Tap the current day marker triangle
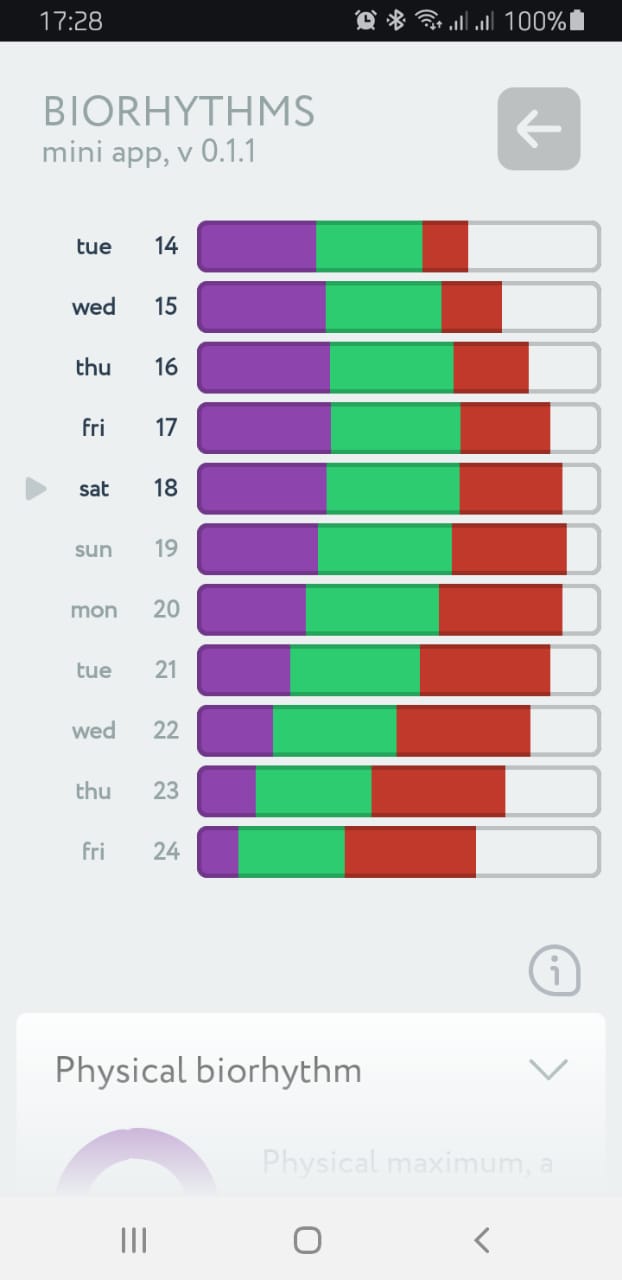The height and width of the screenshot is (1280, 622). [36, 488]
